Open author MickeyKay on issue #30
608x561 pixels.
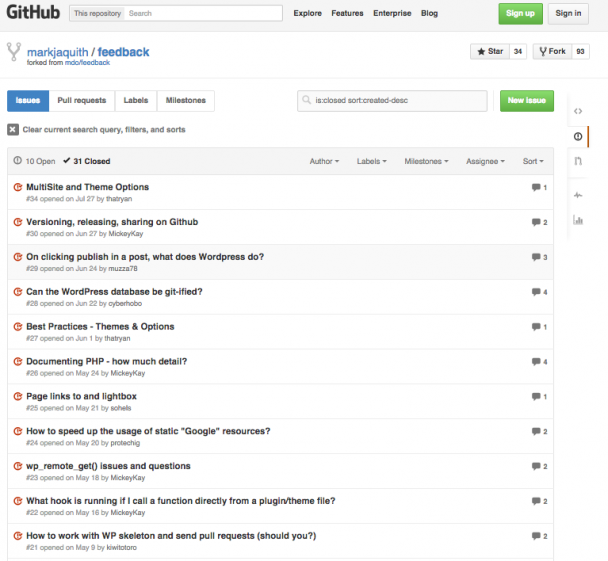(126, 234)
